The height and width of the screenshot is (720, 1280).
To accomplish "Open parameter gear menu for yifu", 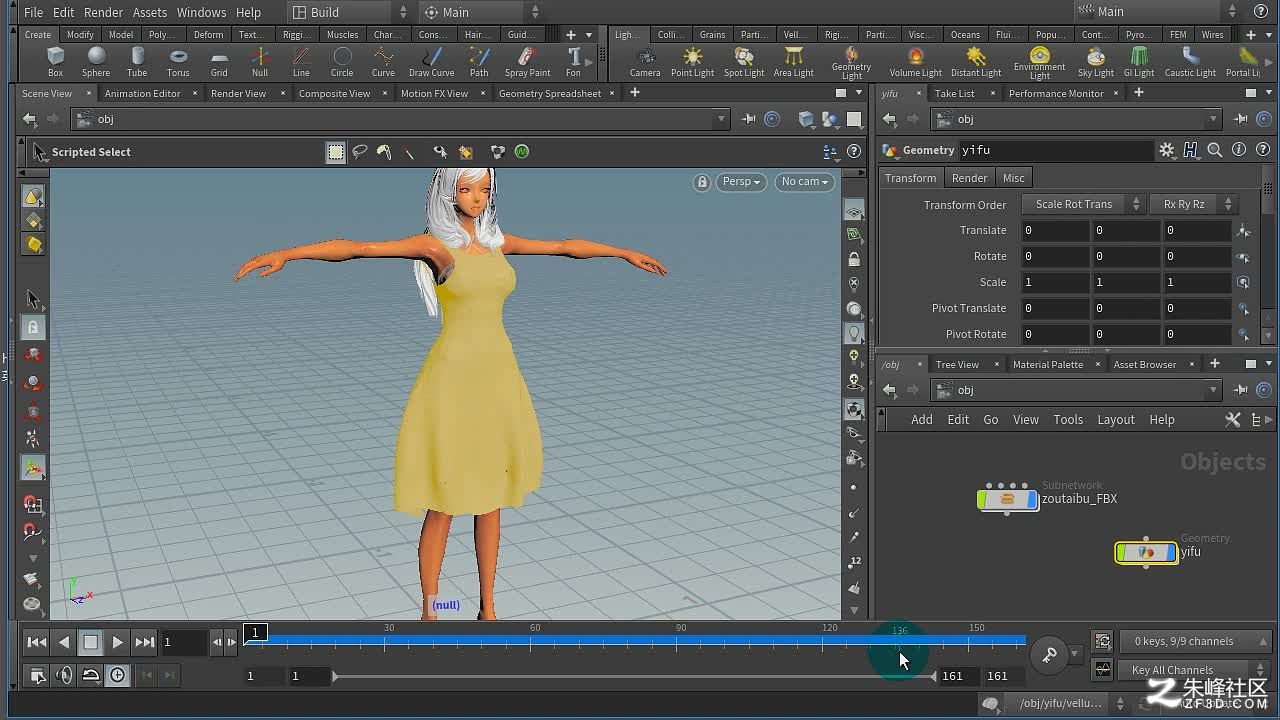I will pos(1167,150).
